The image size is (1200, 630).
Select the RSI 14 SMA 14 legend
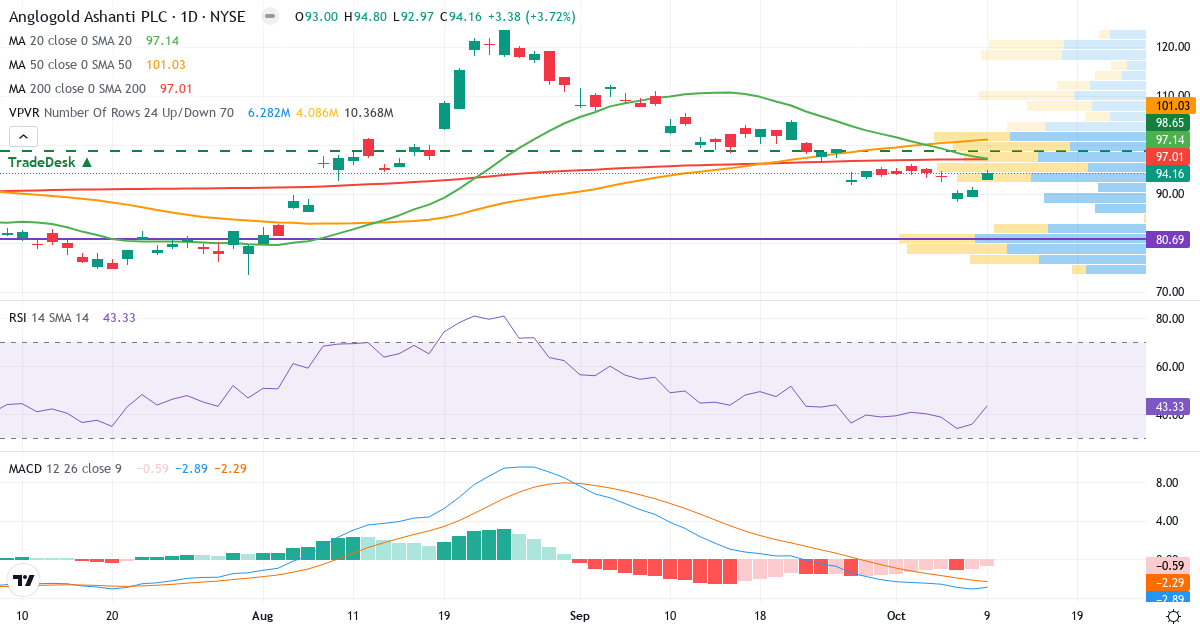[49, 317]
